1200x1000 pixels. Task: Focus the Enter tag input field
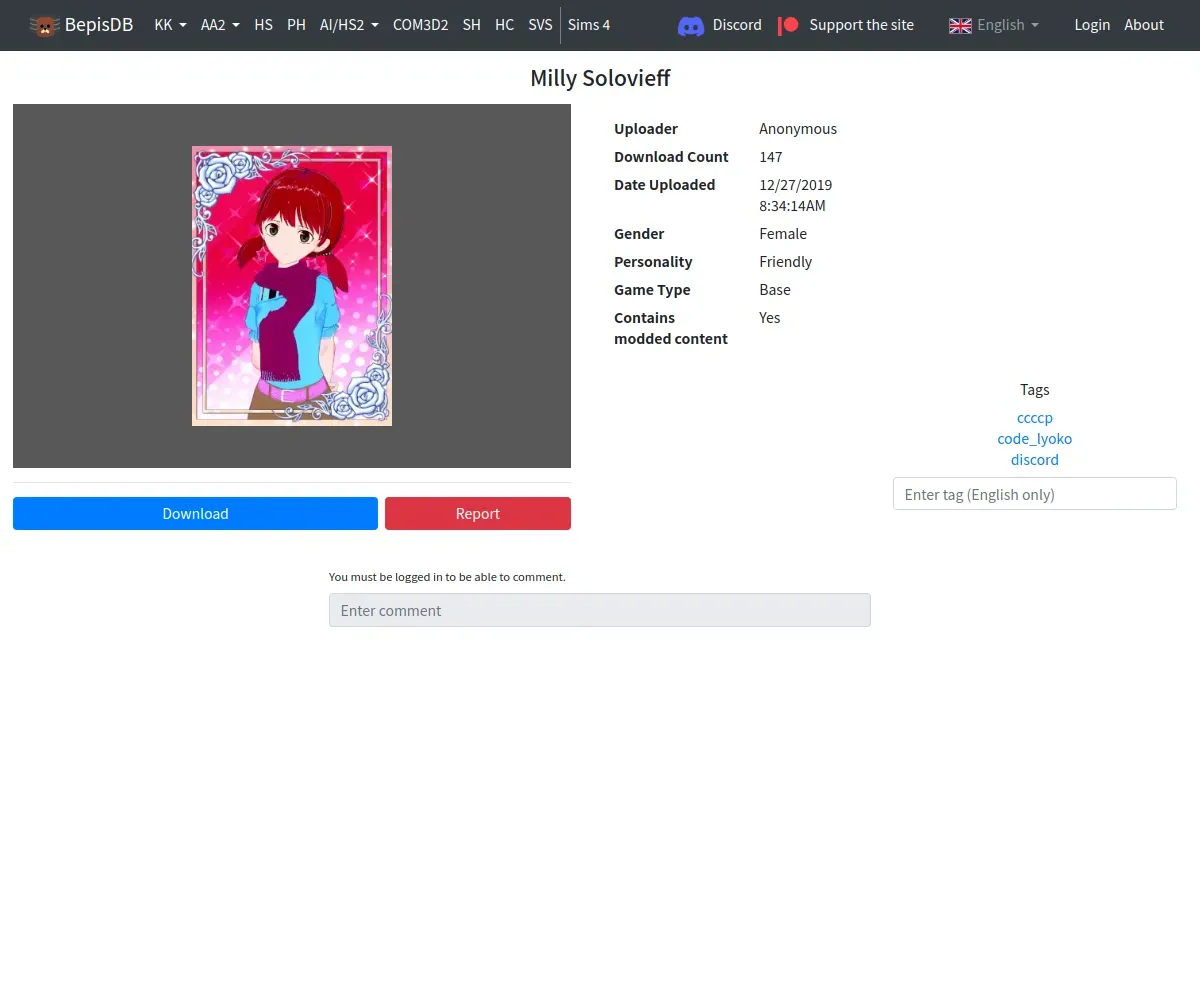pyautogui.click(x=1035, y=494)
